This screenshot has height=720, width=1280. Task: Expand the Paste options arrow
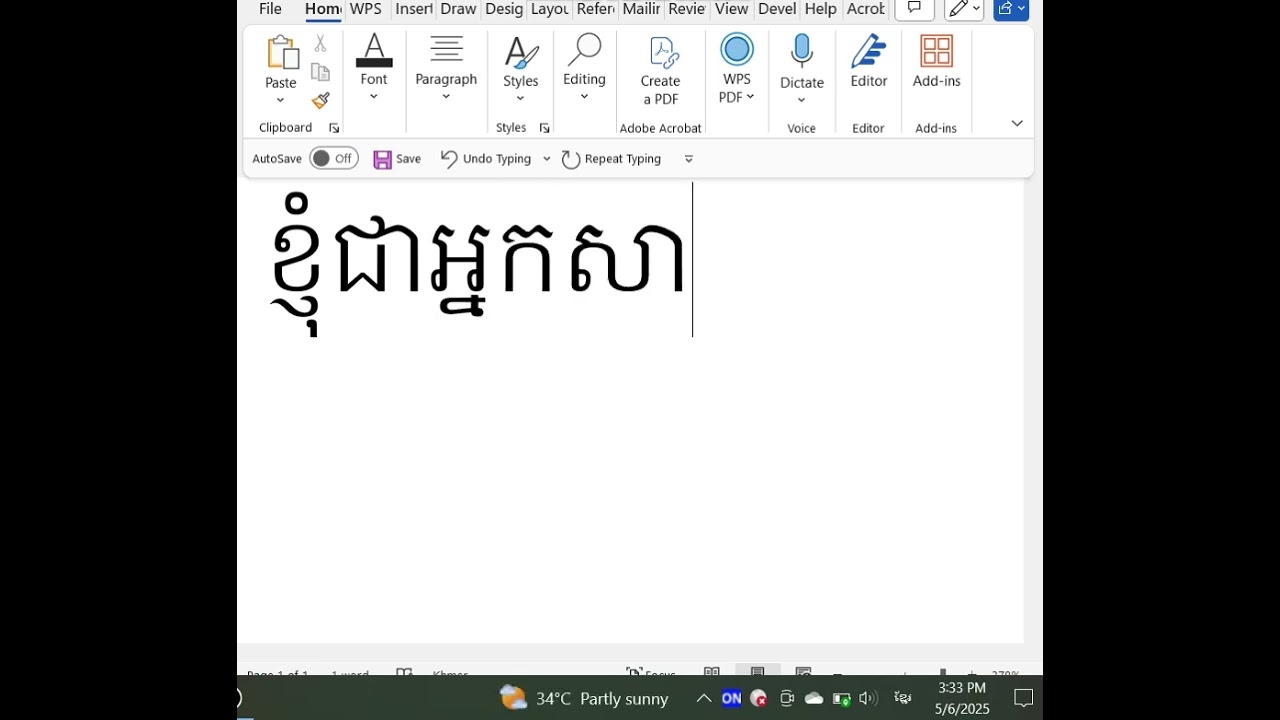pos(280,100)
